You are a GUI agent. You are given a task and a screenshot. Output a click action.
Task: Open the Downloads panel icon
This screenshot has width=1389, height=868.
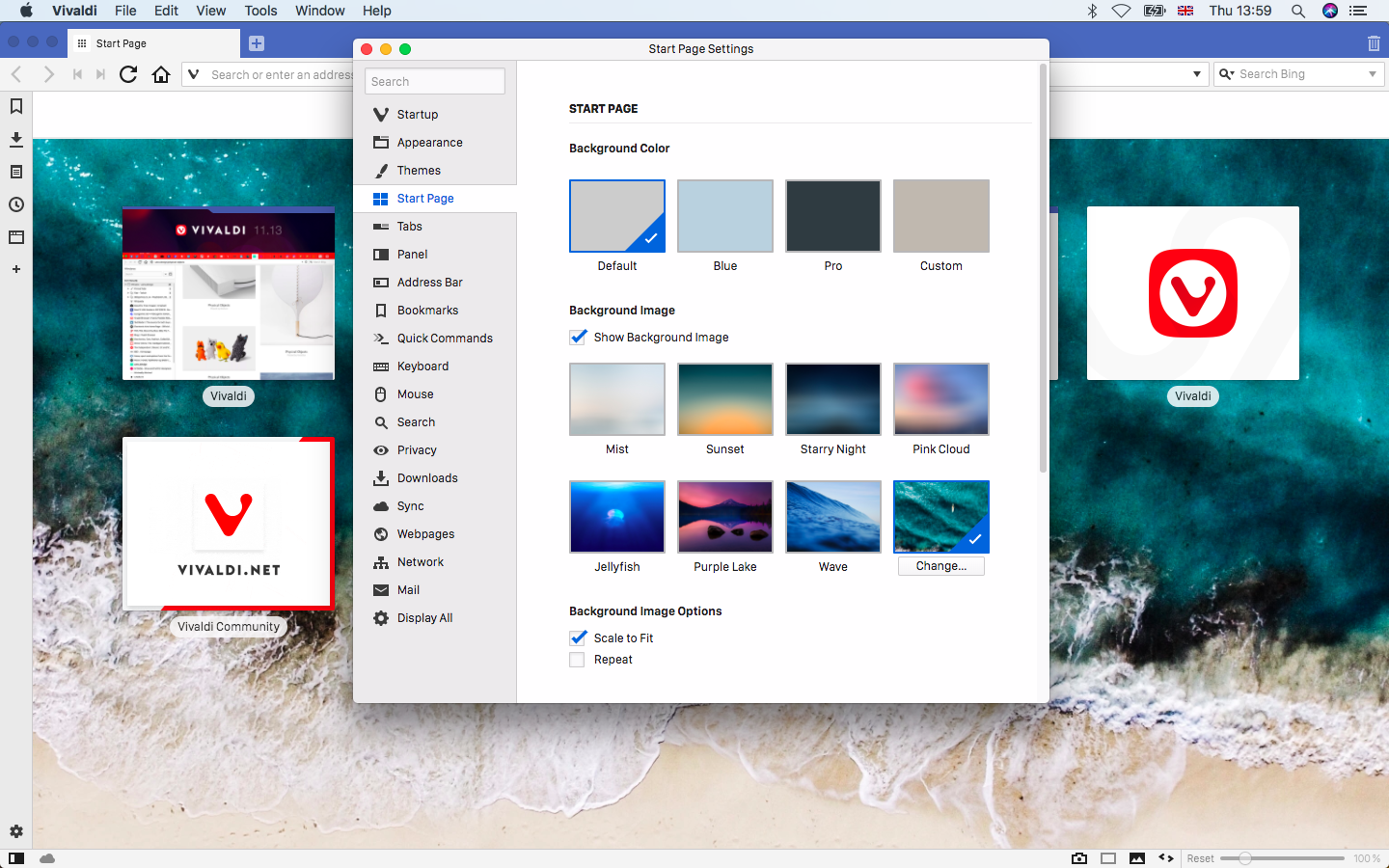tap(16, 139)
